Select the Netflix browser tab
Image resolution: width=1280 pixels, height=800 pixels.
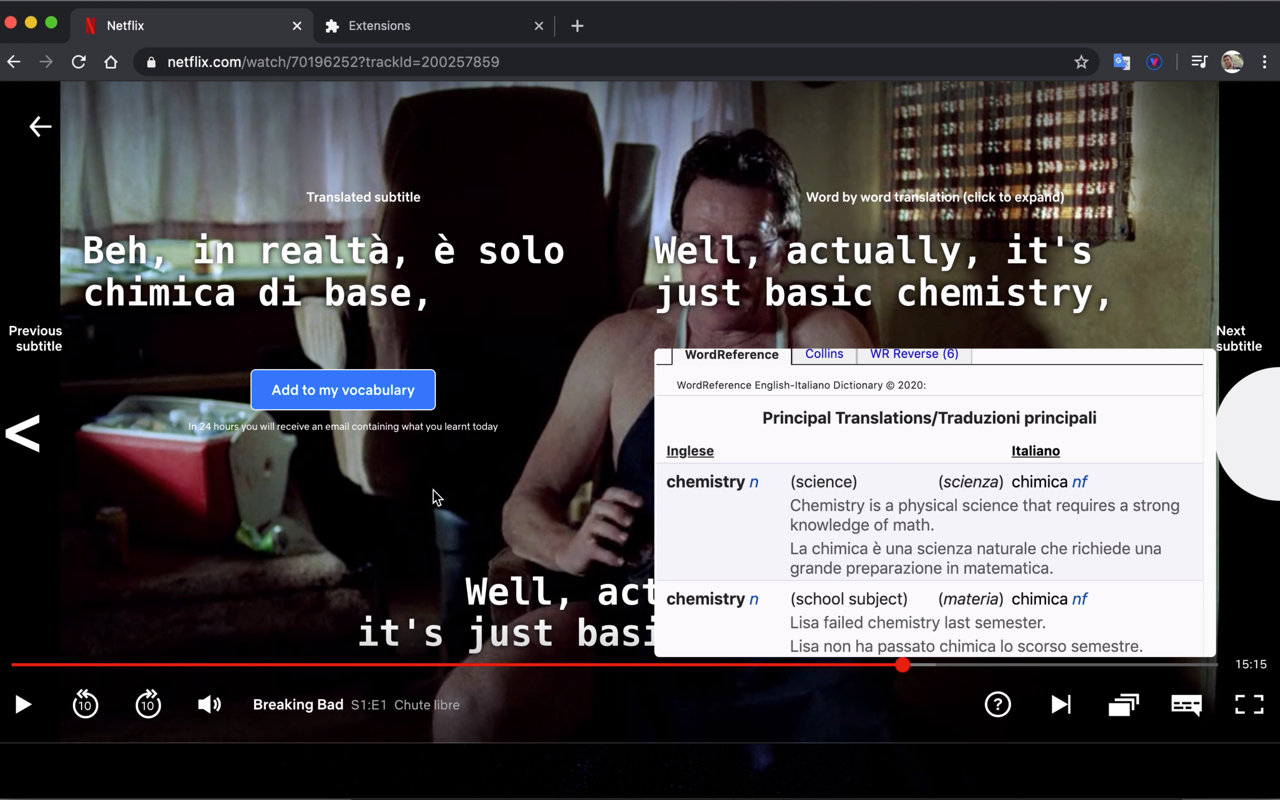click(192, 26)
